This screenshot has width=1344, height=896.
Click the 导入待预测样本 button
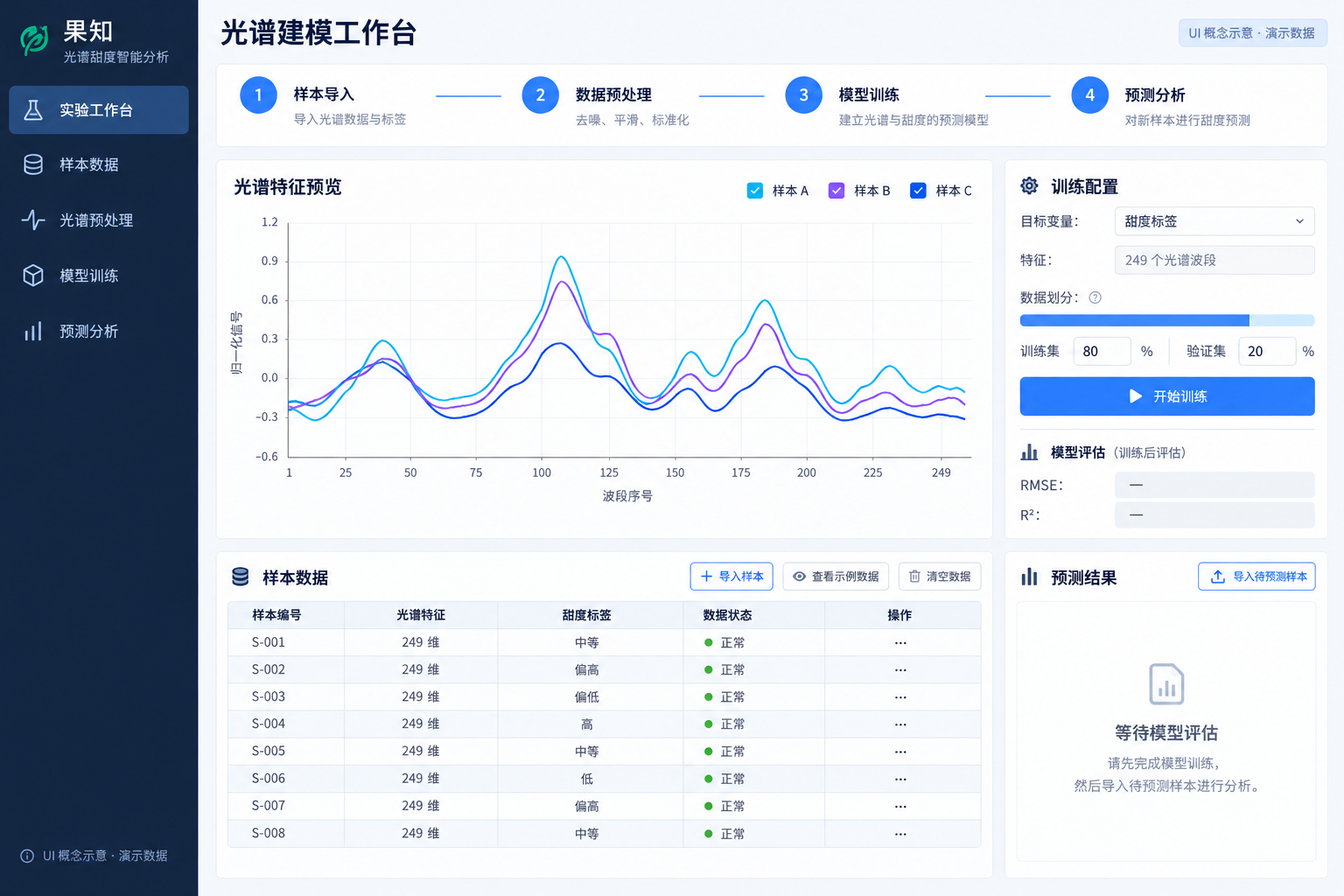point(1256,577)
